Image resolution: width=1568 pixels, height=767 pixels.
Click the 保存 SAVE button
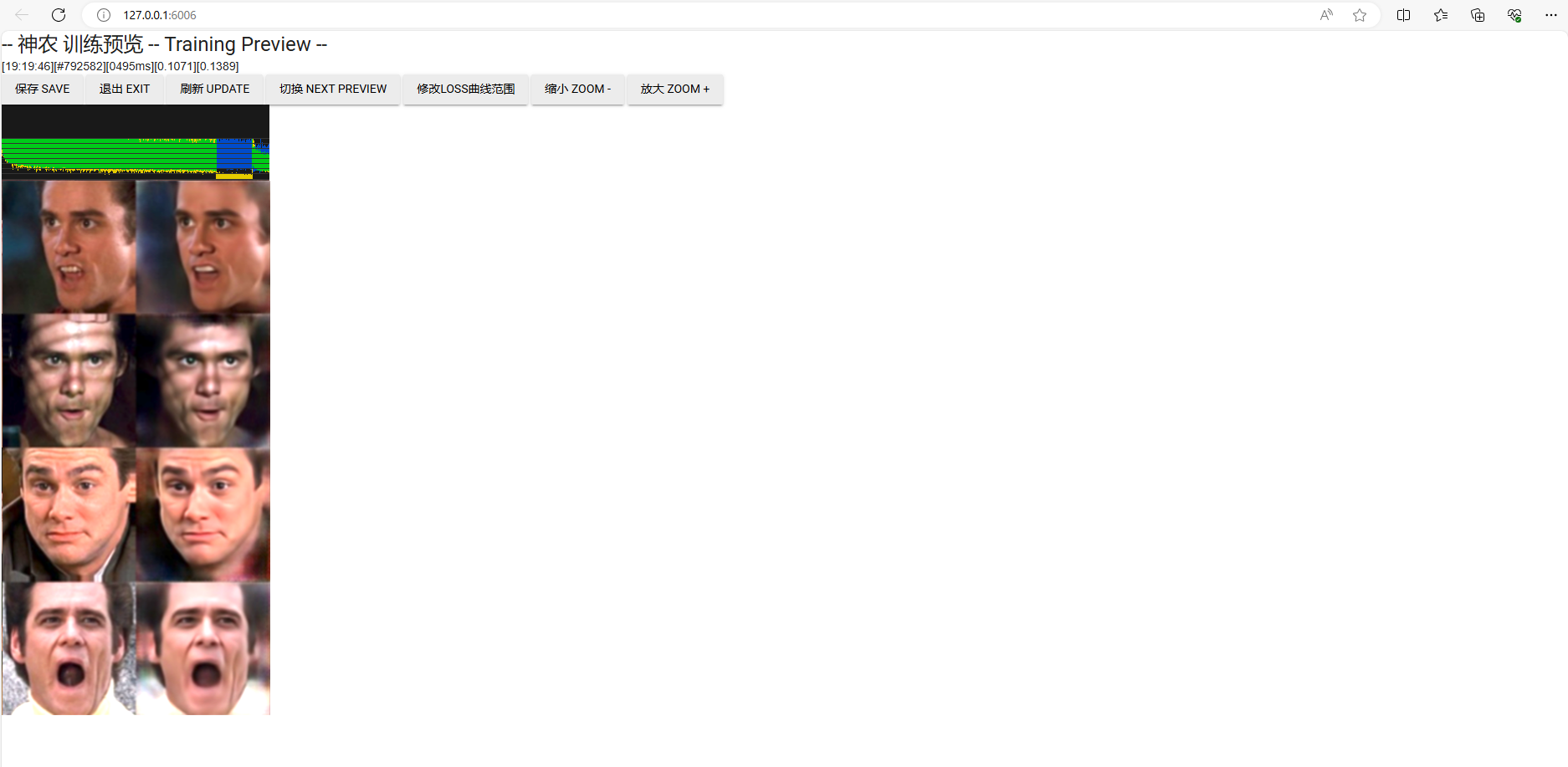coord(43,89)
